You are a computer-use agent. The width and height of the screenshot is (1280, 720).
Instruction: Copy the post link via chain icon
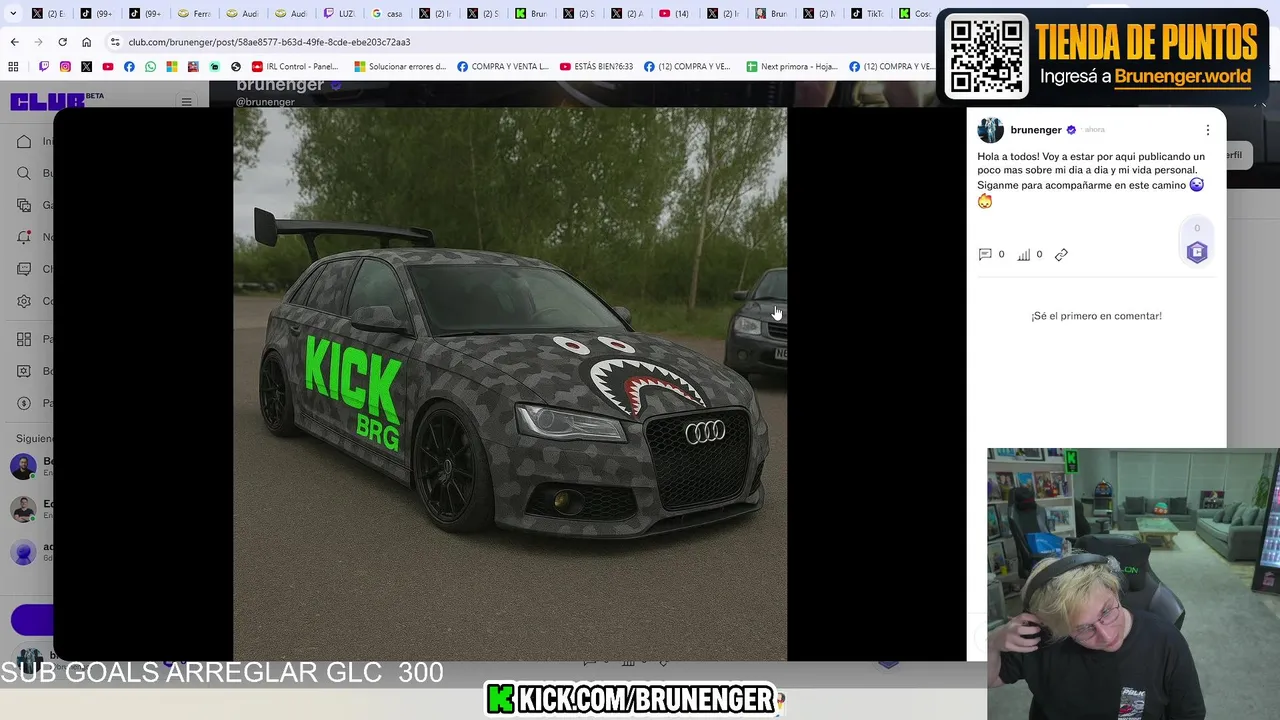(x=1061, y=255)
